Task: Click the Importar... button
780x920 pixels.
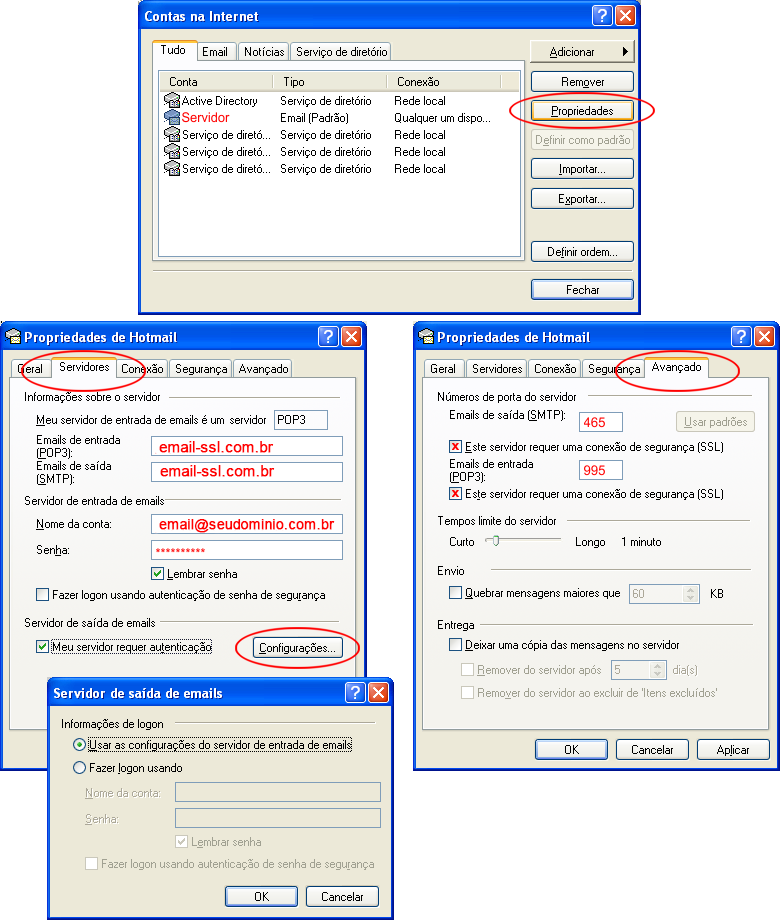Action: (x=582, y=169)
